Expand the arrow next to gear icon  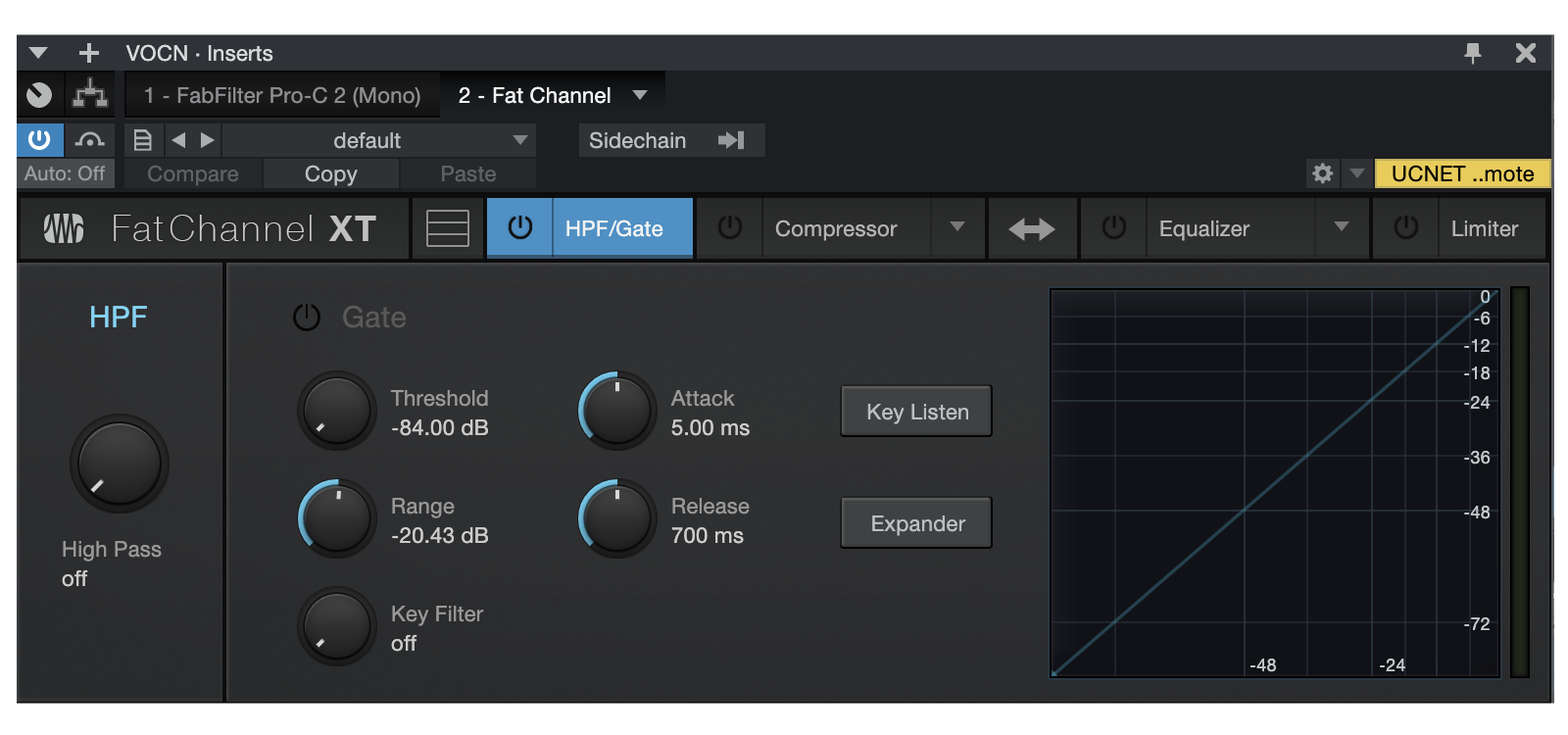click(1356, 173)
